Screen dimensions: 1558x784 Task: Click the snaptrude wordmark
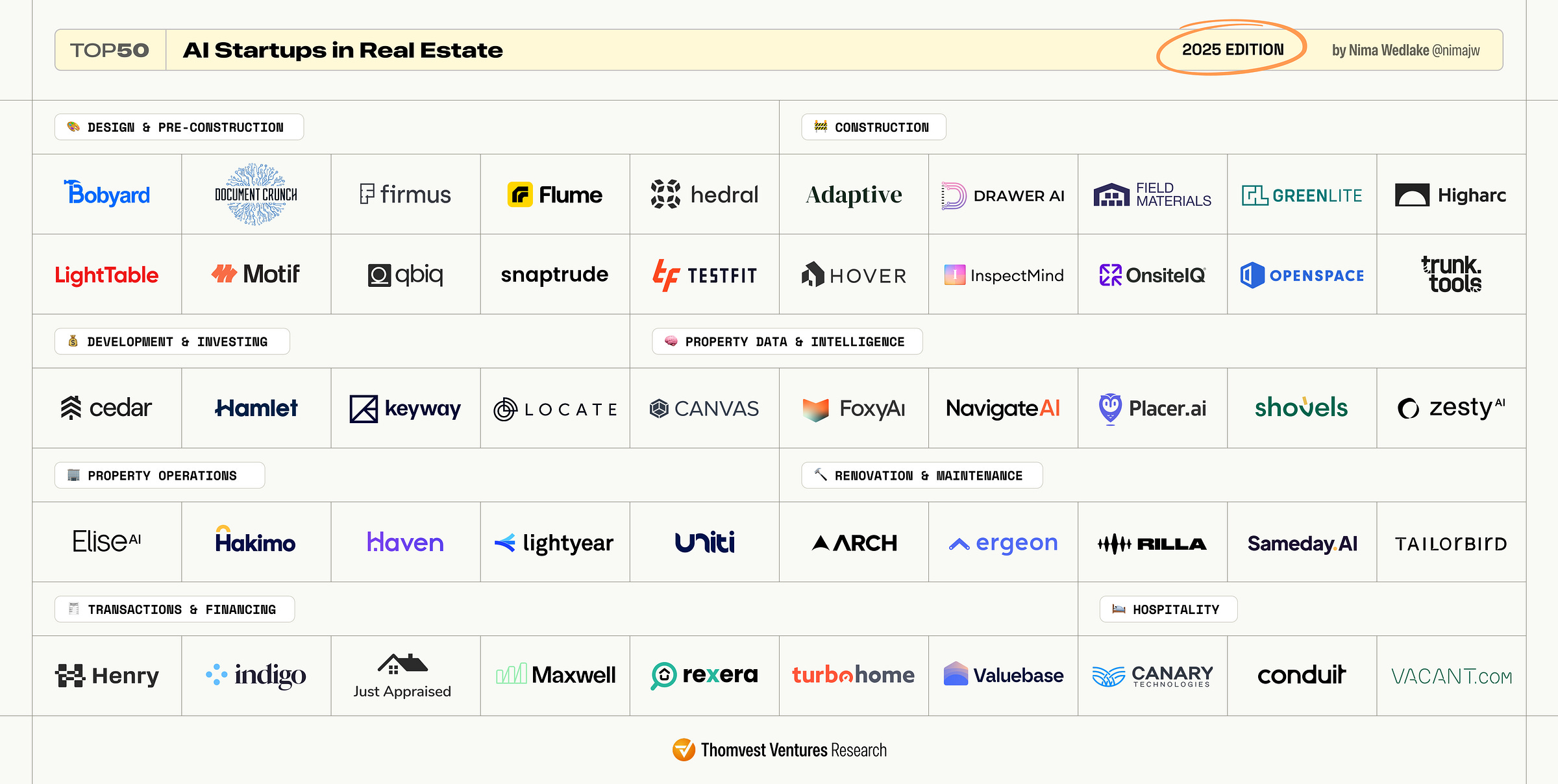554,275
